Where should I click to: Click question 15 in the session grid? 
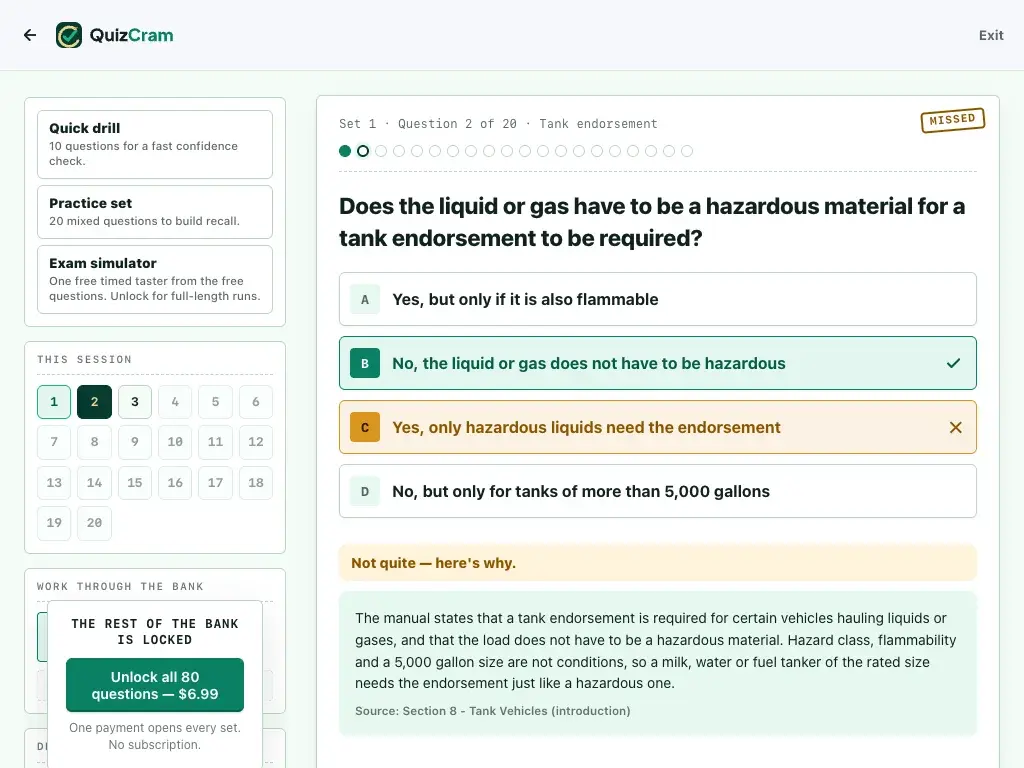135,483
